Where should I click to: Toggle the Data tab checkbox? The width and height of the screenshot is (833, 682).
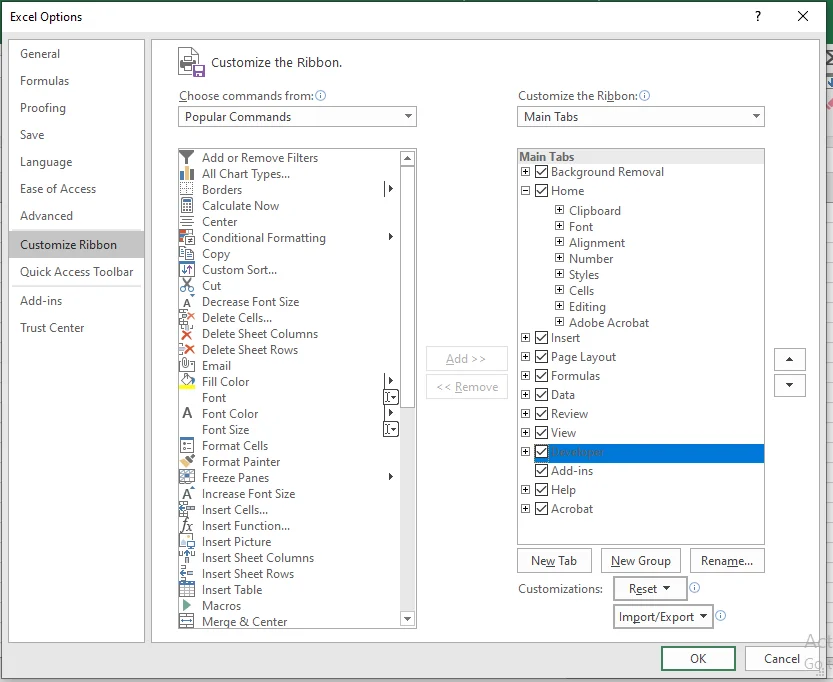(541, 395)
